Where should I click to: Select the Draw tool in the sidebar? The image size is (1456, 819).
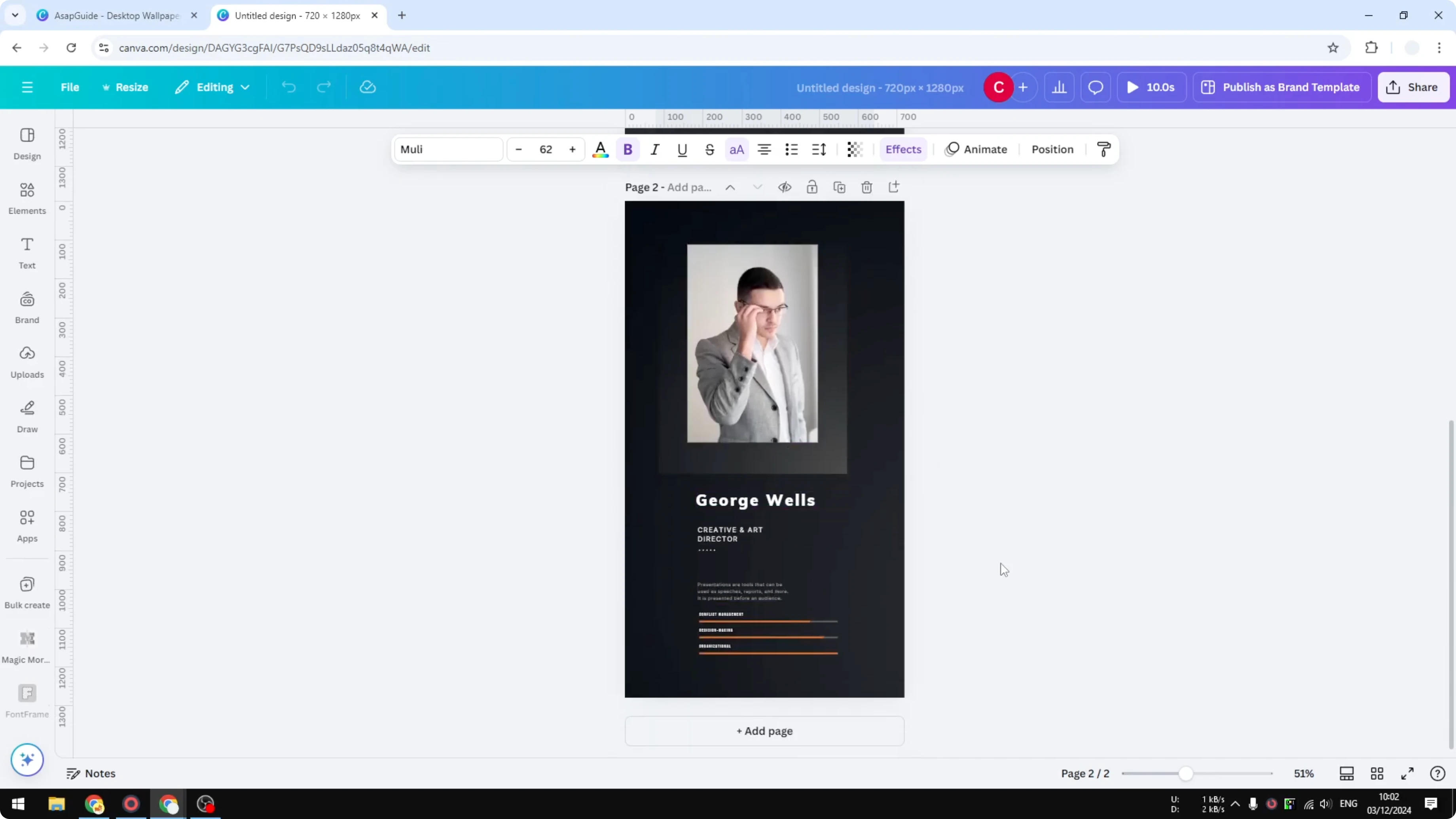[x=27, y=417]
